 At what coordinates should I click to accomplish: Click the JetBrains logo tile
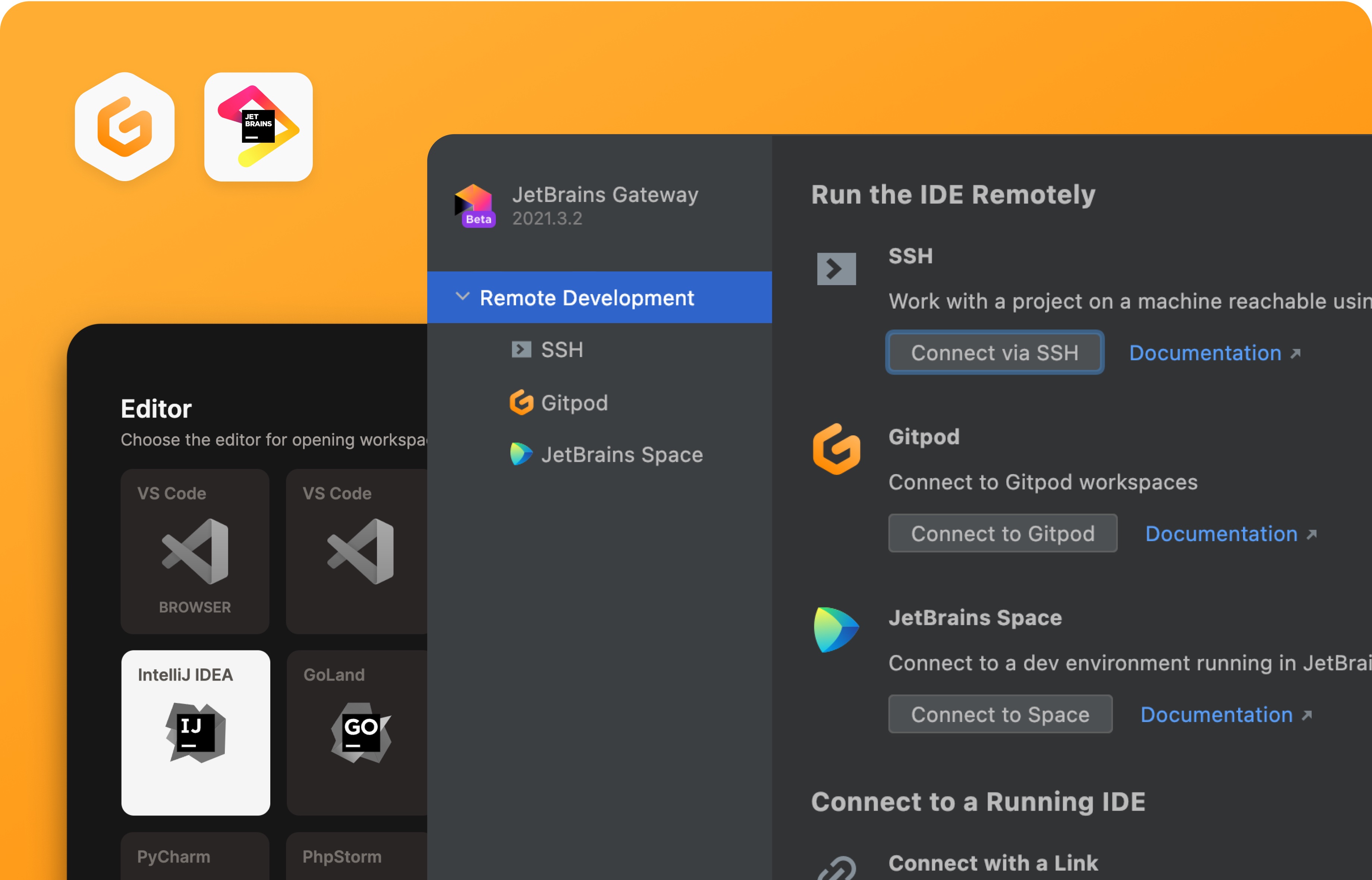coord(258,127)
